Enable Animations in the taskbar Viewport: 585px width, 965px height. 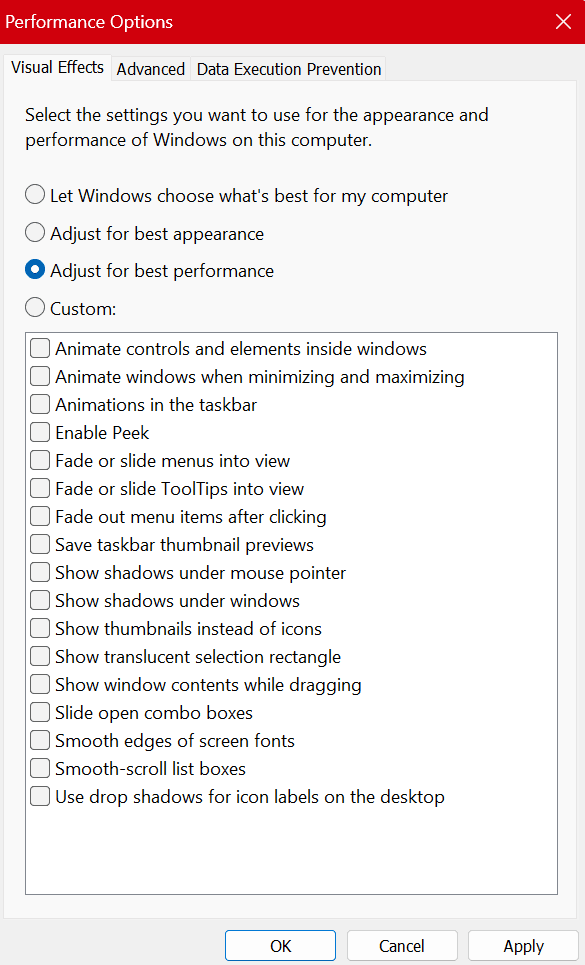[39, 404]
